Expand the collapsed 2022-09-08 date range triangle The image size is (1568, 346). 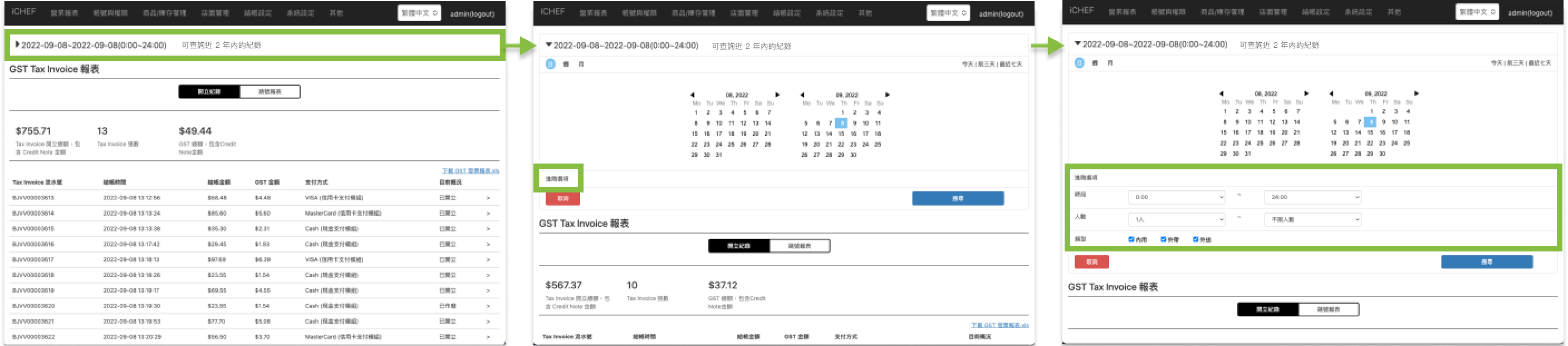tap(18, 45)
